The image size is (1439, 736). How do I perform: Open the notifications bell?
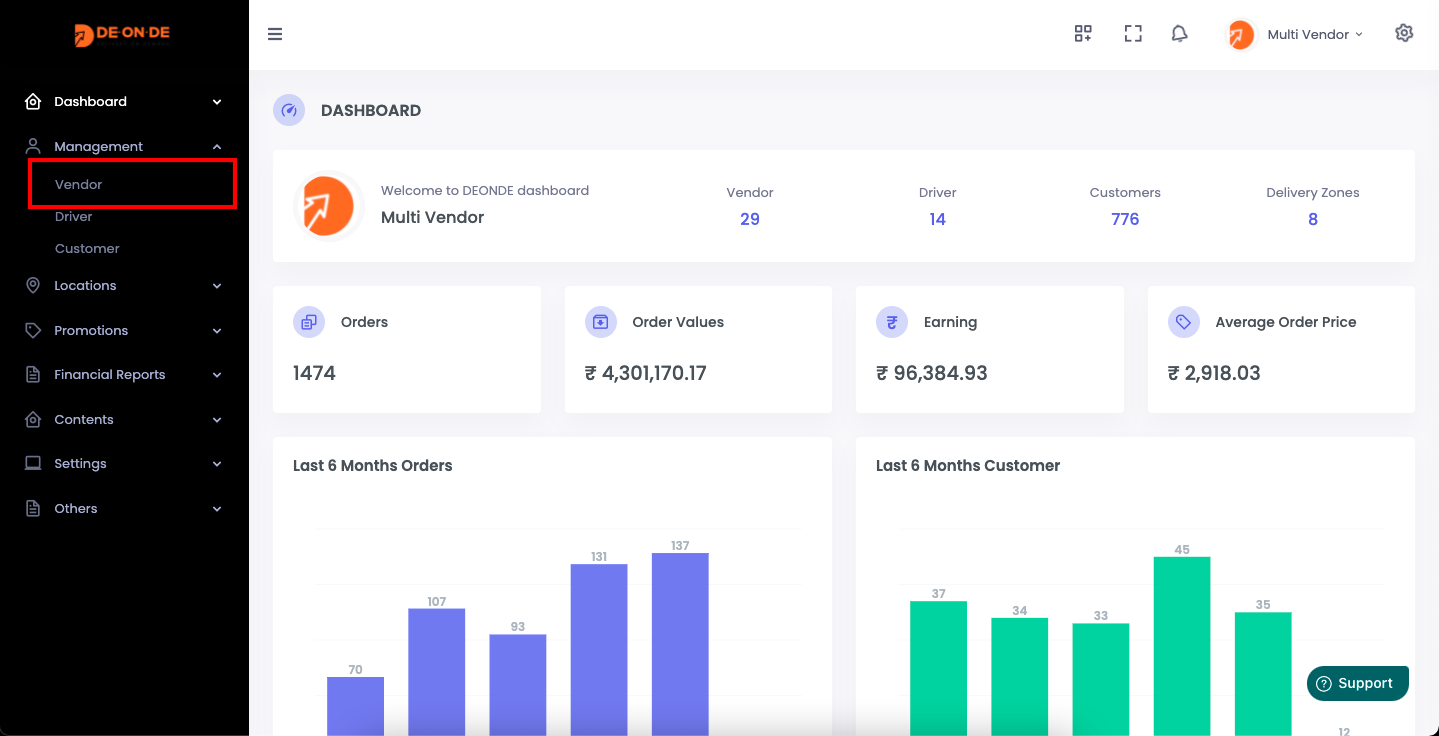click(1180, 34)
